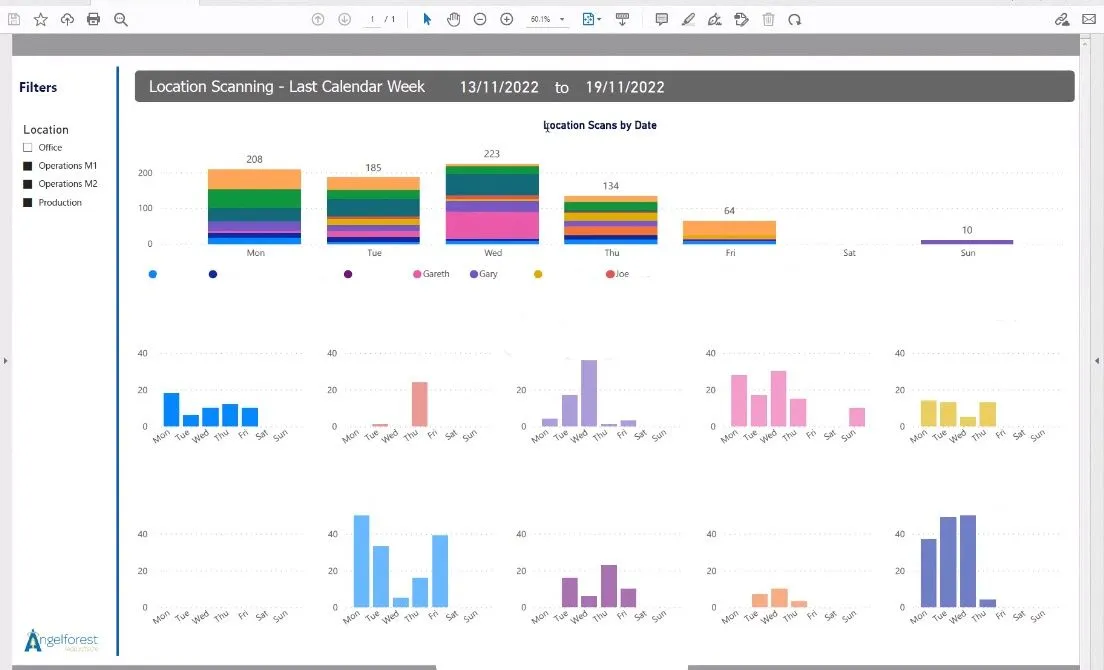
Task: Open the search with the magnifier icon
Action: (x=120, y=18)
